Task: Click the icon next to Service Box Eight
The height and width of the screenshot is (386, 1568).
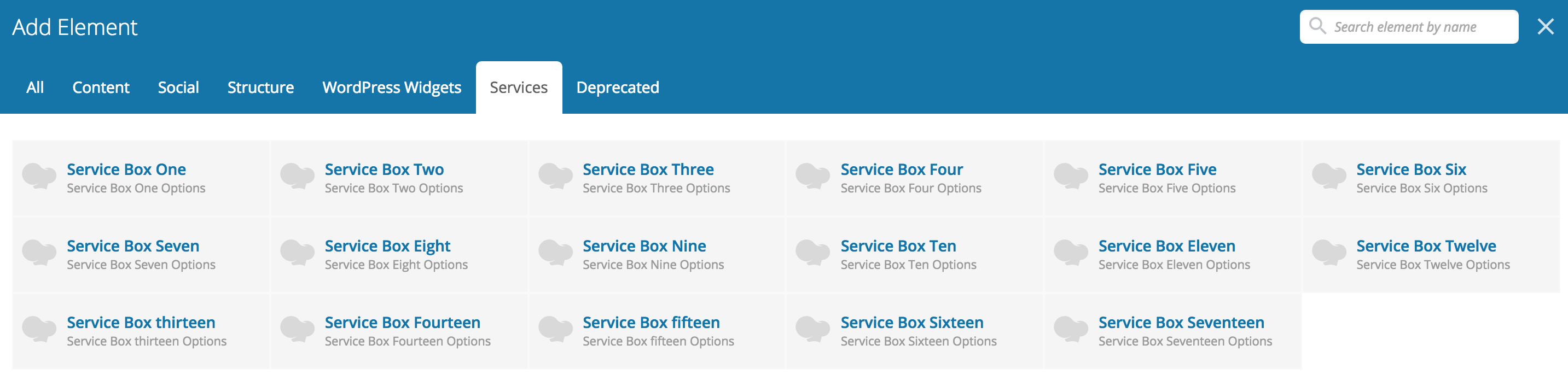Action: [x=297, y=253]
